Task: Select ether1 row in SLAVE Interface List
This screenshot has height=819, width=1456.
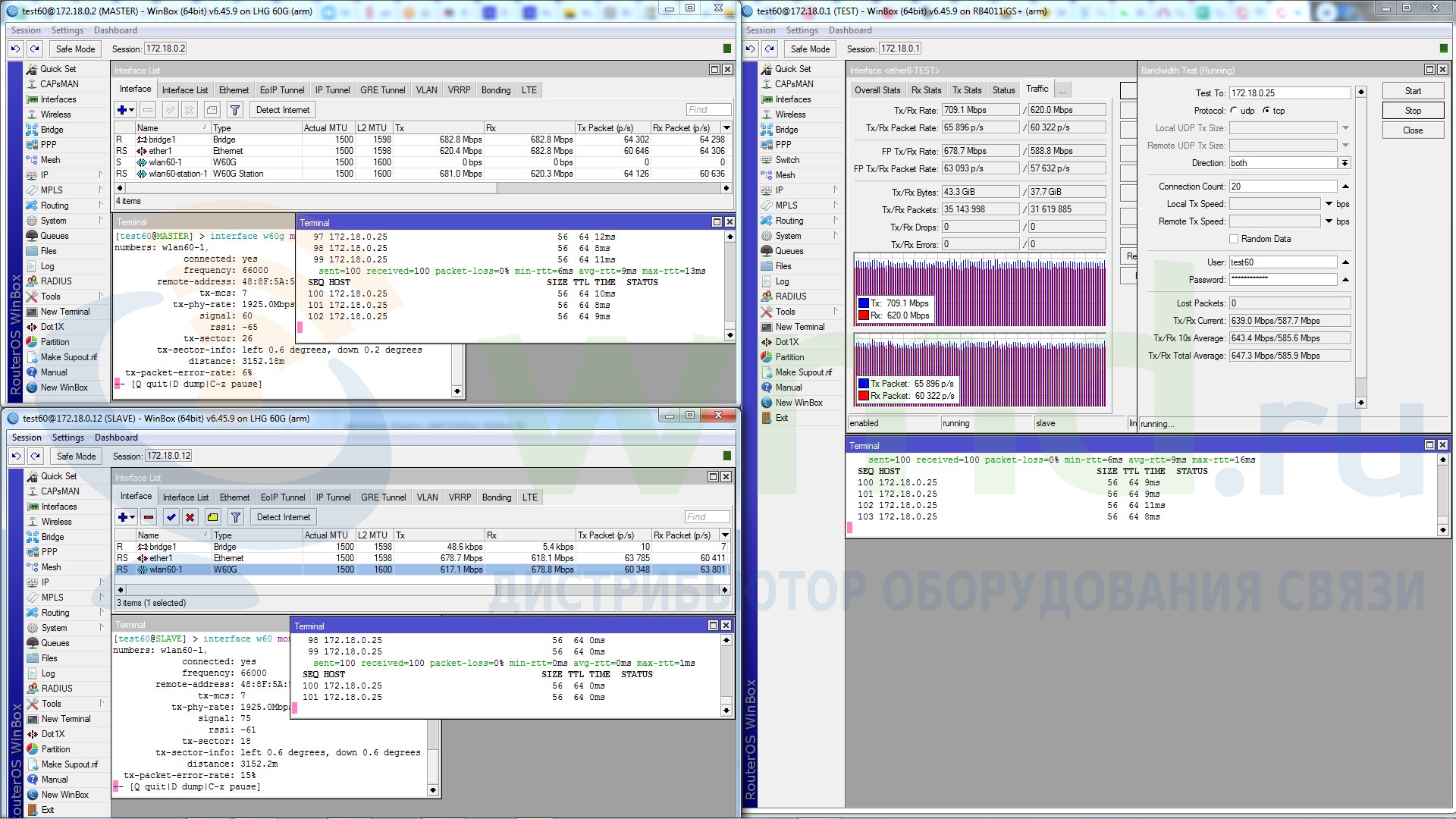Action: pyautogui.click(x=422, y=558)
